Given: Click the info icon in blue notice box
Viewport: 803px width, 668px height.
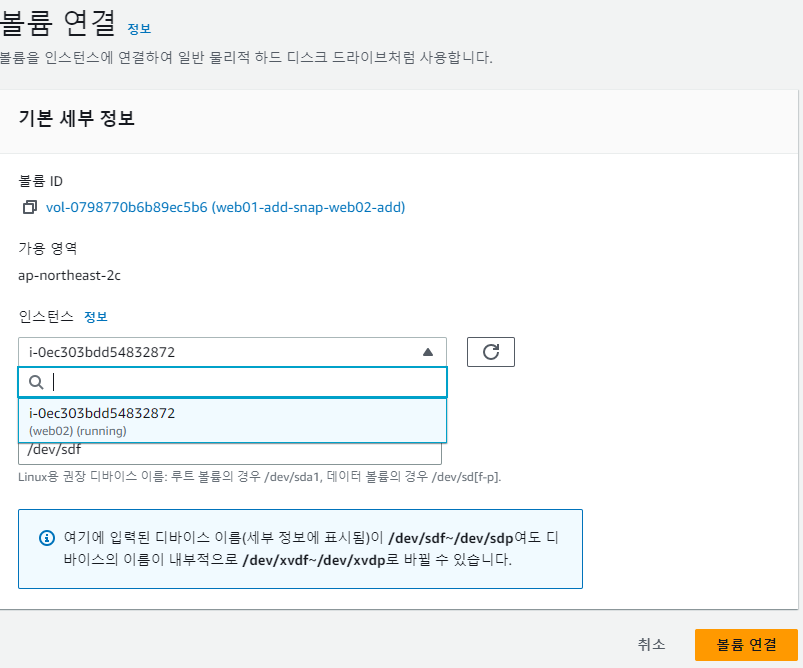Looking at the screenshot, I should pyautogui.click(x=47, y=538).
